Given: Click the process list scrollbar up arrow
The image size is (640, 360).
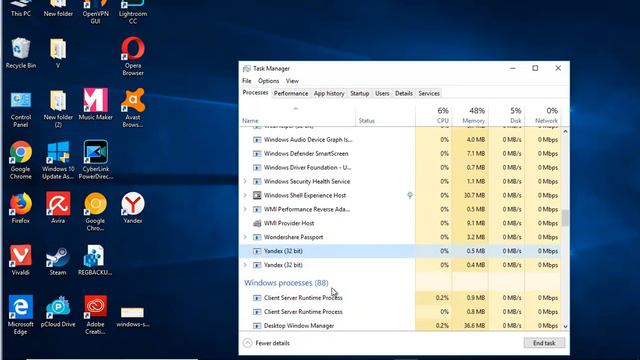Looking at the screenshot, I should pyautogui.click(x=565, y=131).
